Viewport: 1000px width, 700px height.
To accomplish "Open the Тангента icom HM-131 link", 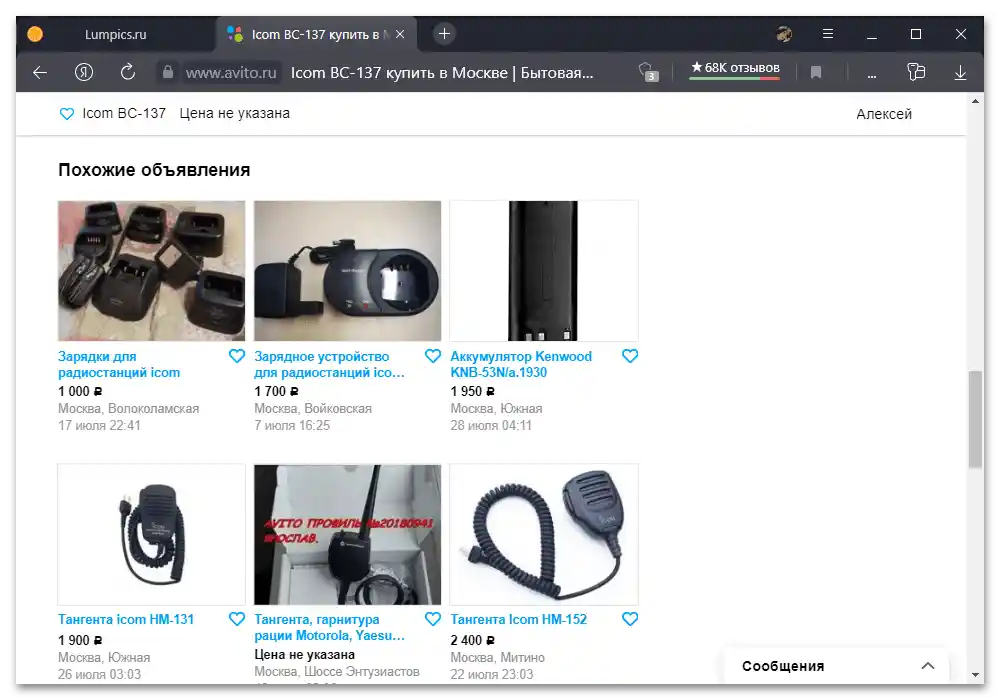I will [126, 620].
